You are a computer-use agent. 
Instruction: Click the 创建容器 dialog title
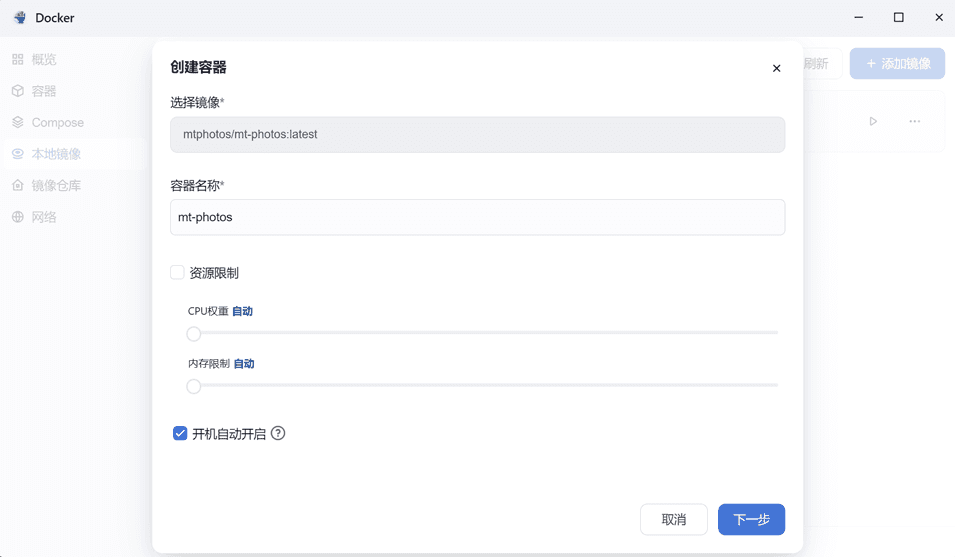(x=199, y=67)
